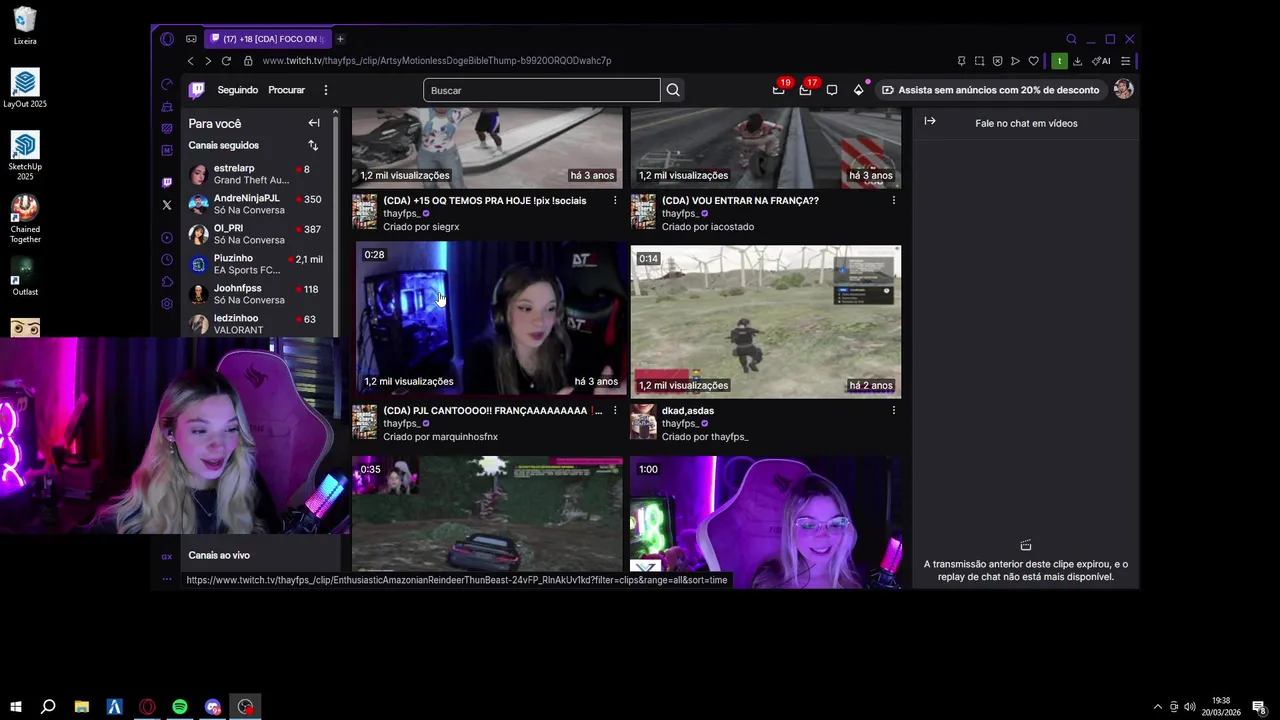Go back with the browser back arrow
Screen dimensions: 1280x720
tap(190, 61)
